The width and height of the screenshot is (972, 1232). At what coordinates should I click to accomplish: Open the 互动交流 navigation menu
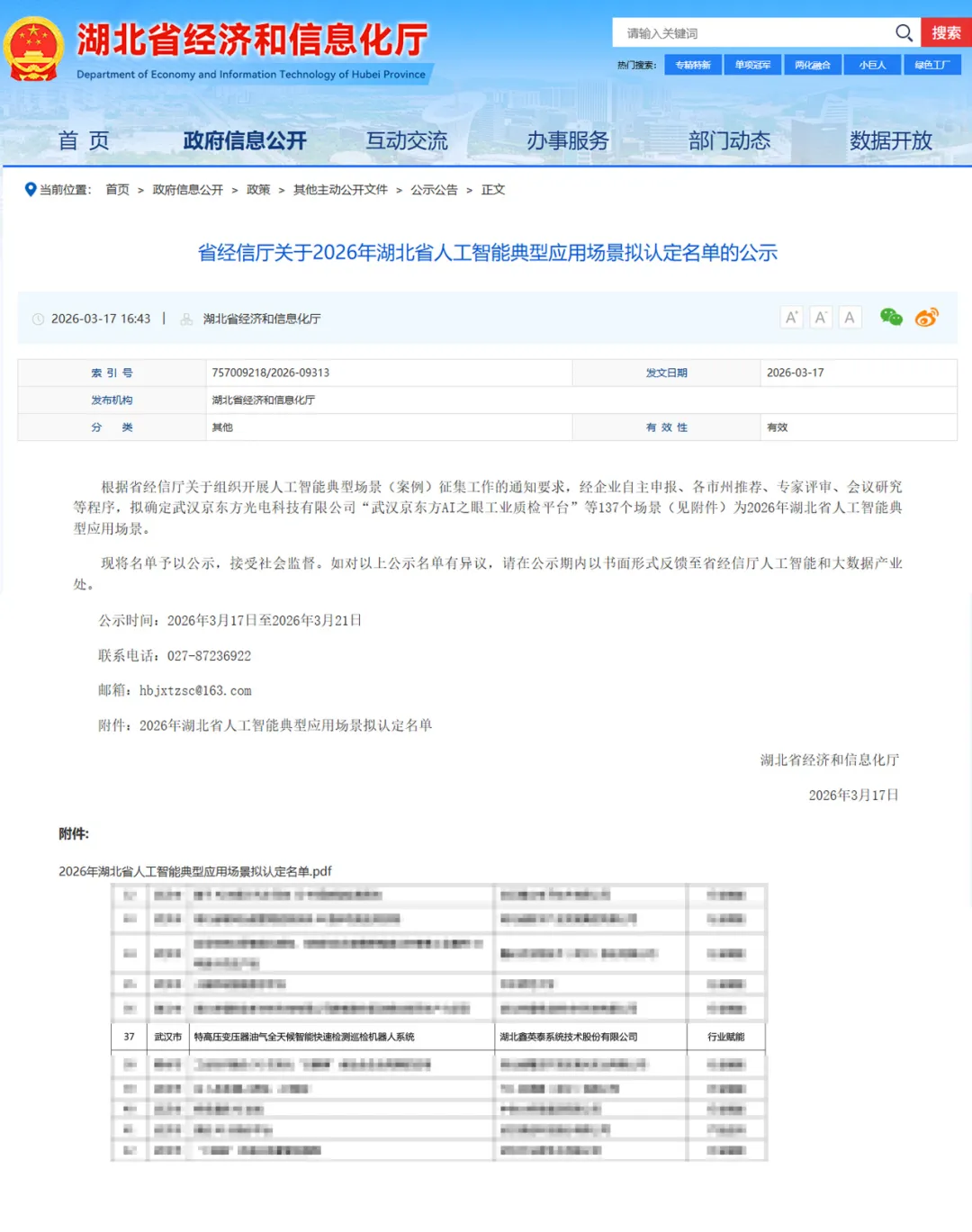[x=407, y=141]
